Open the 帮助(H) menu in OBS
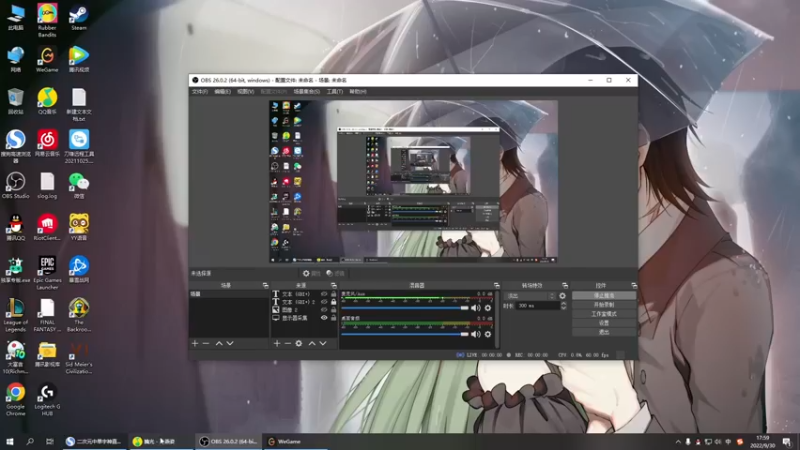800x450 pixels. click(358, 92)
